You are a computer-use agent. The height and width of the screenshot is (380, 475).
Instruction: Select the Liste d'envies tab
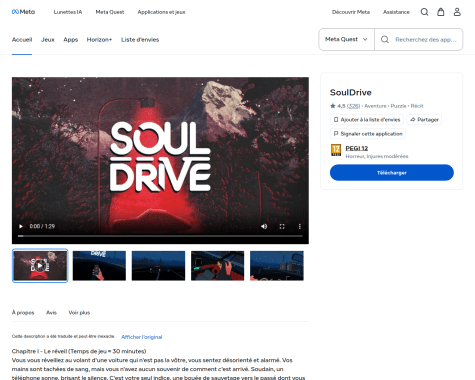(140, 40)
